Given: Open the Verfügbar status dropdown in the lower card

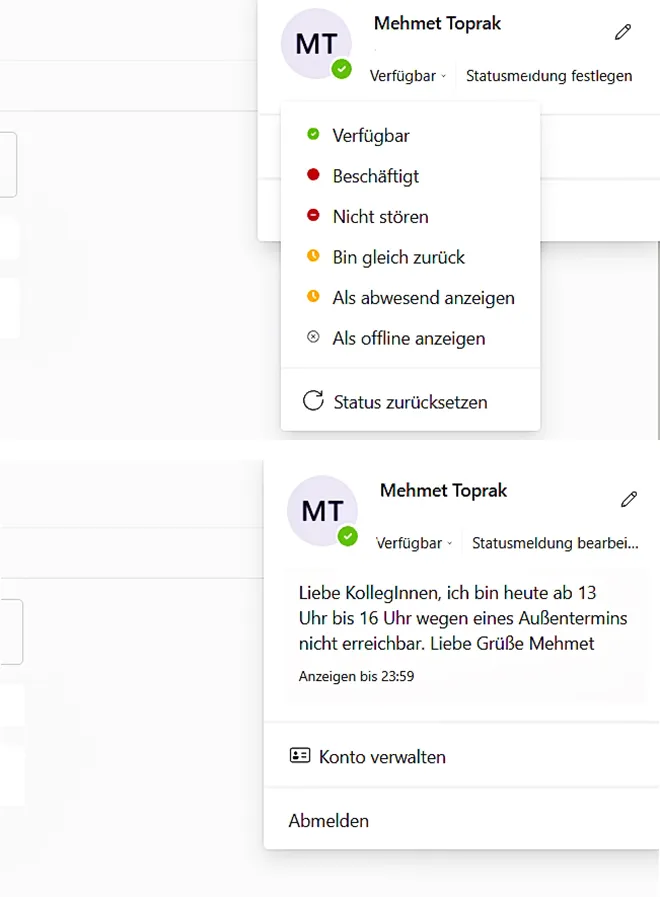Looking at the screenshot, I should point(414,543).
